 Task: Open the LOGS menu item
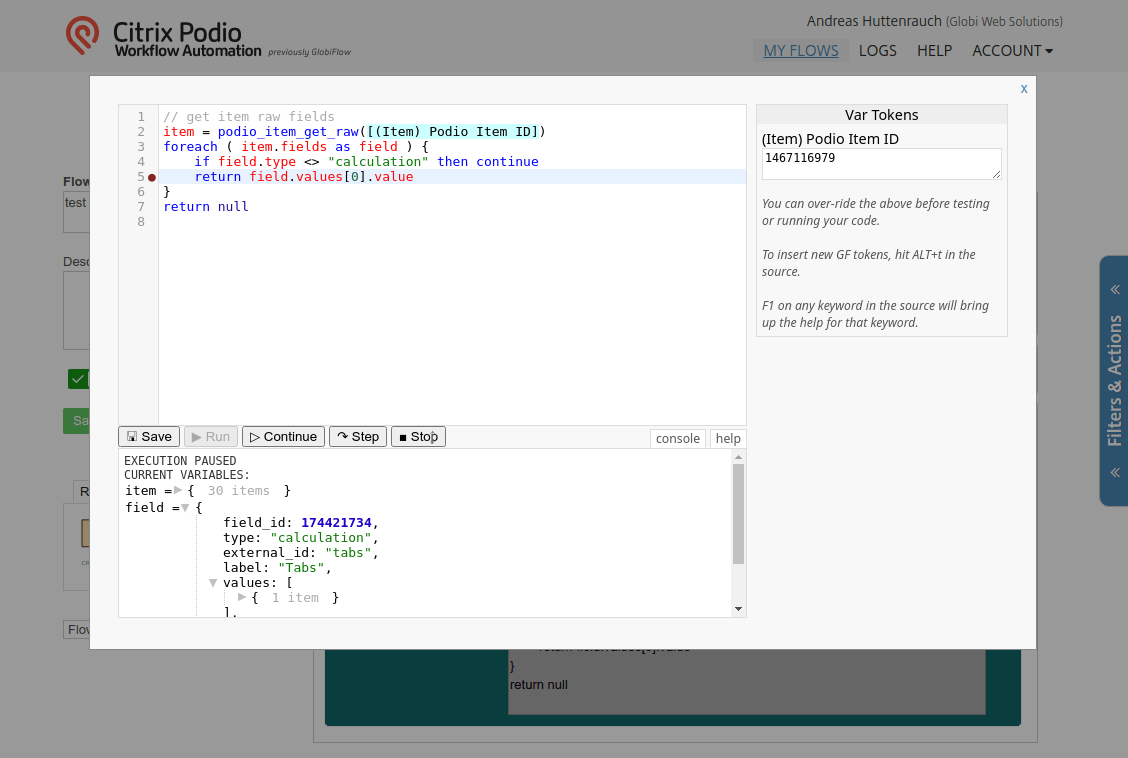(x=878, y=50)
